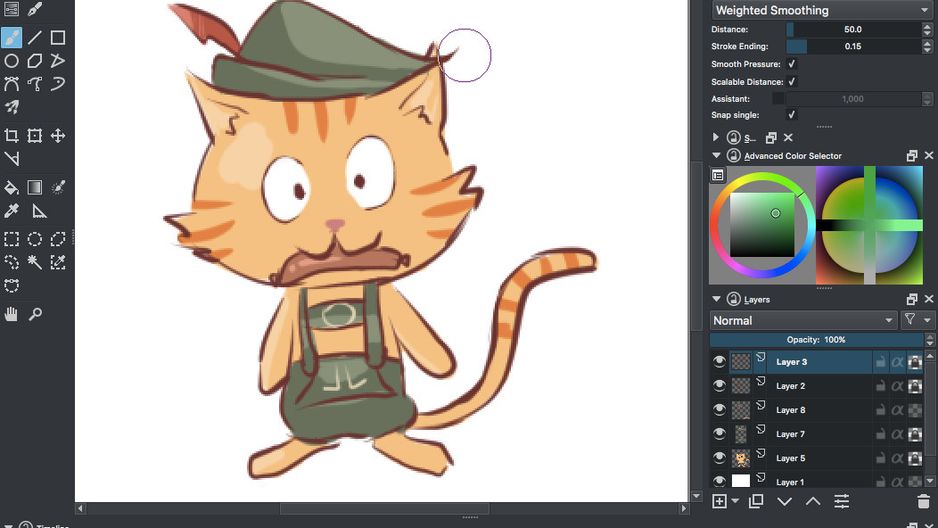Select the Color Picker eyedropper tool
The image size is (938, 528).
pos(11,211)
